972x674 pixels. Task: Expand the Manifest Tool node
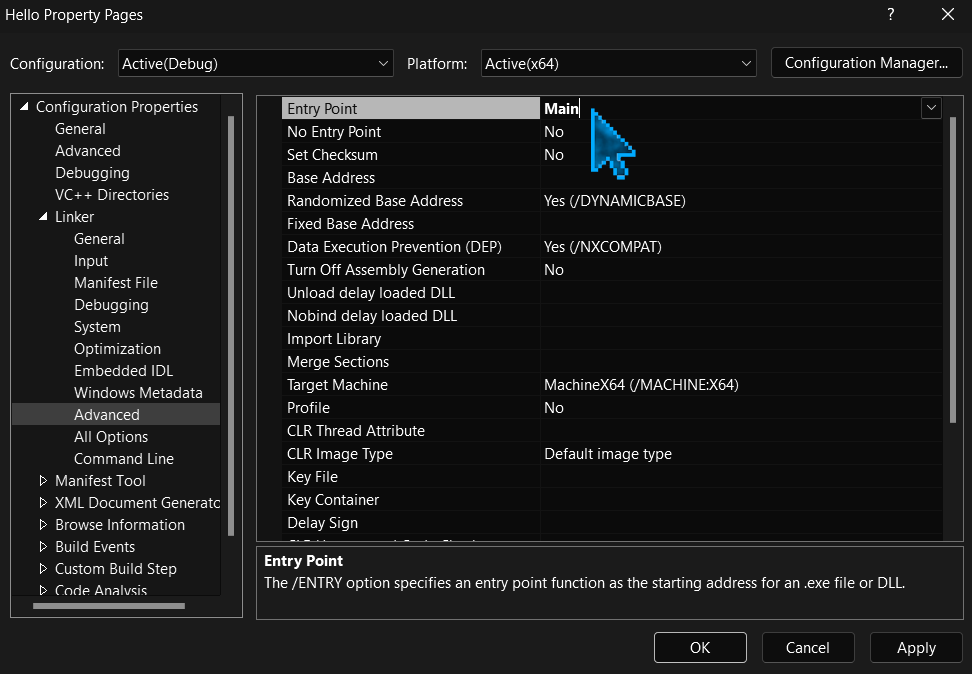click(x=43, y=481)
